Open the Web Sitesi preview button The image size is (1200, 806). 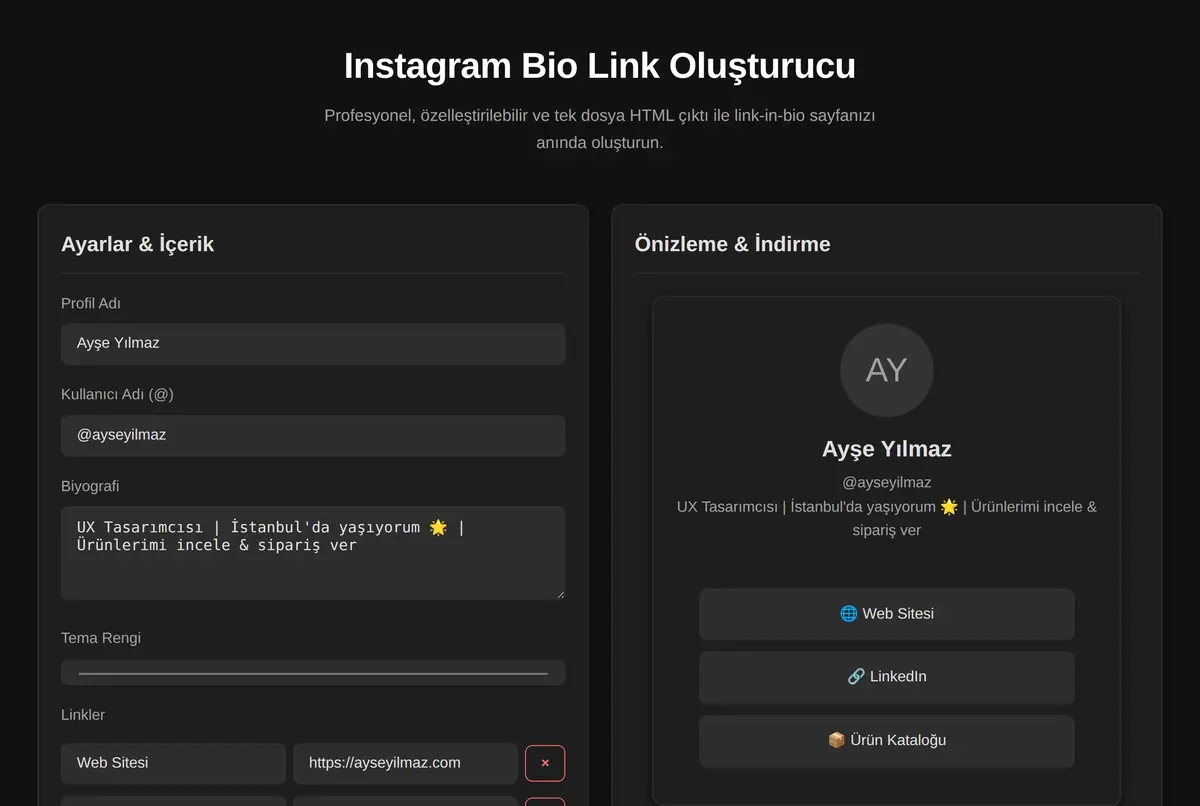coord(887,614)
